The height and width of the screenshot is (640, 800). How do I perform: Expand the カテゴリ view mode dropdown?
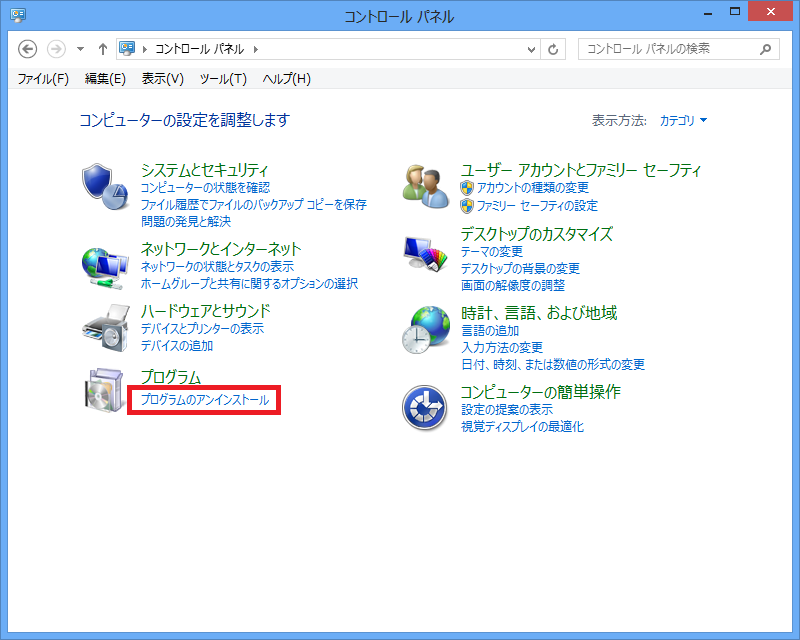(x=684, y=121)
